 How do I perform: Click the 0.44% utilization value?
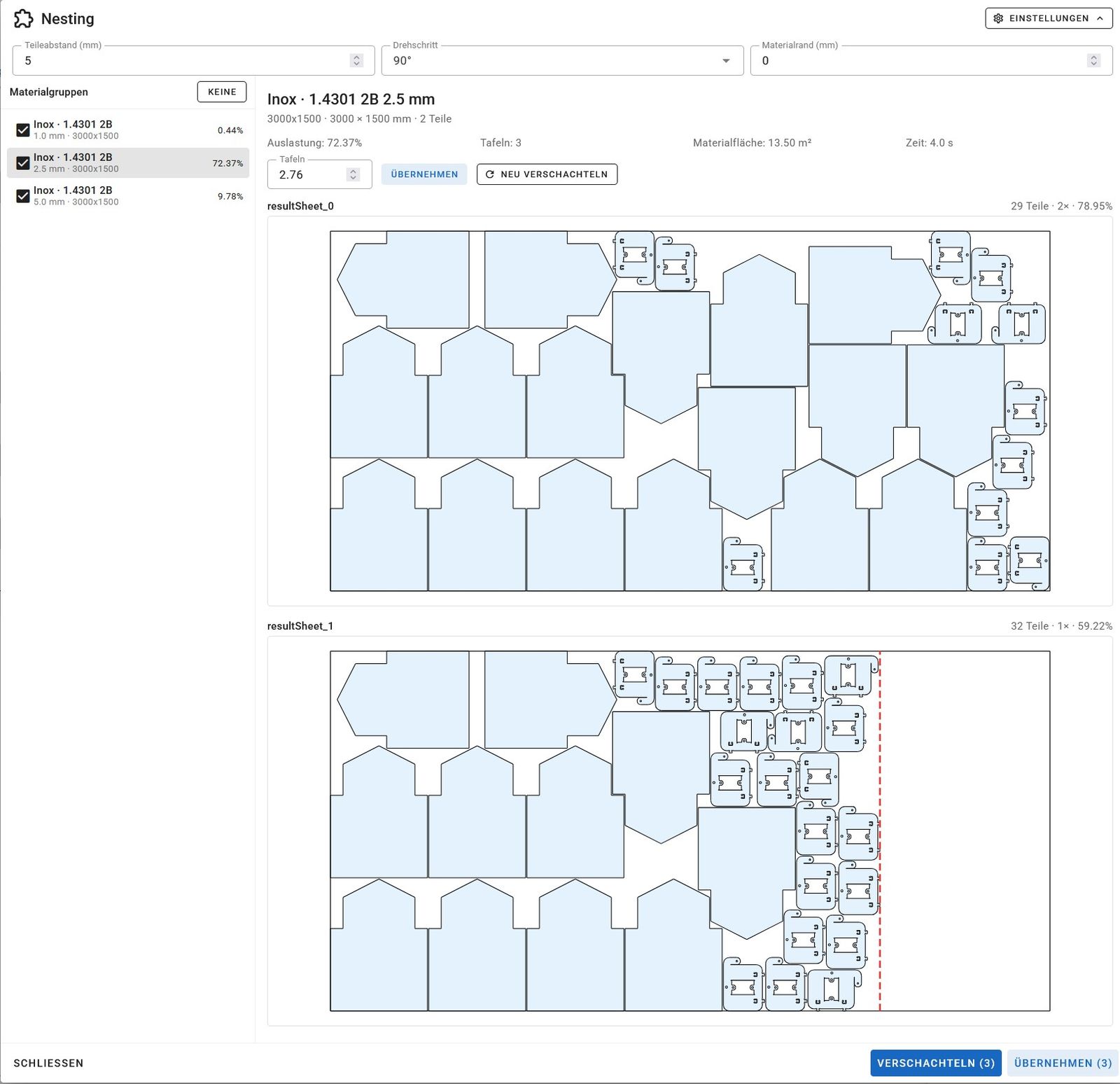pyautogui.click(x=230, y=131)
